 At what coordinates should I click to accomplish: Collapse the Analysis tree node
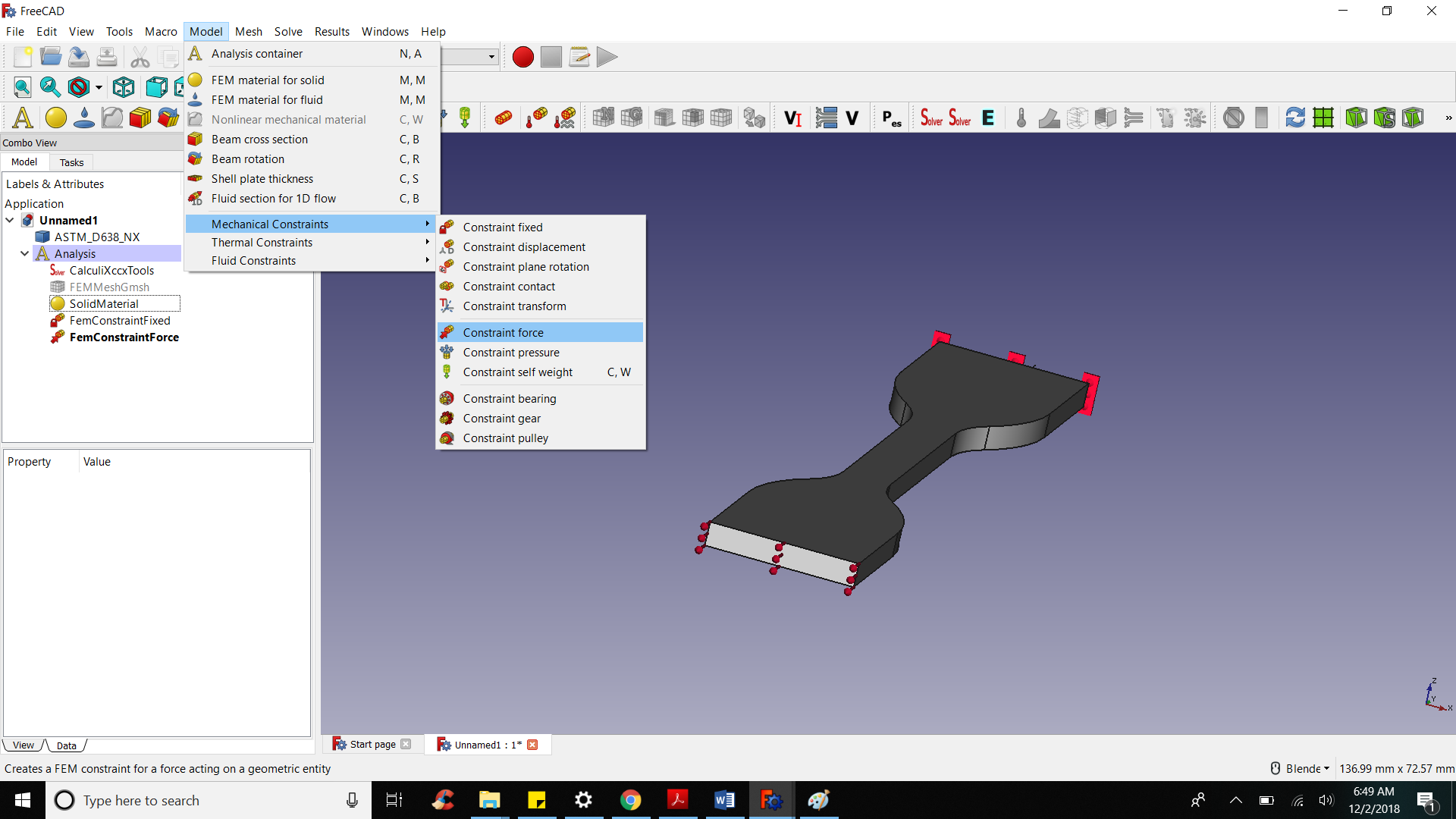tap(25, 253)
